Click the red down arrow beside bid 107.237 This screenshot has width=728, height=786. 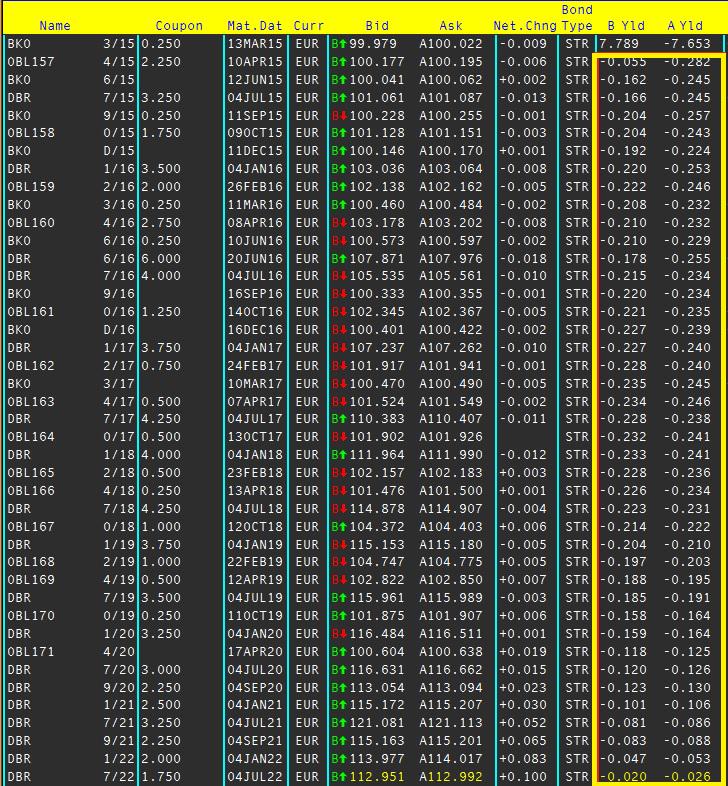[343, 347]
